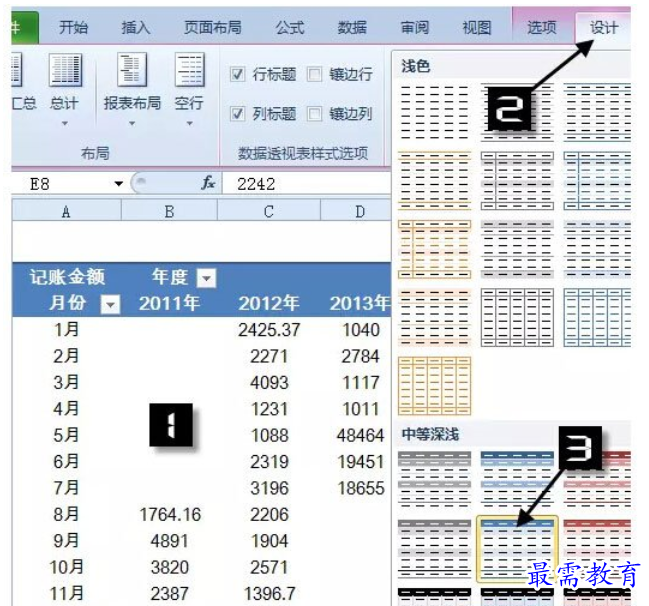Select the gray-header medium style in second medium row
The image size is (649, 606).
[x=435, y=548]
